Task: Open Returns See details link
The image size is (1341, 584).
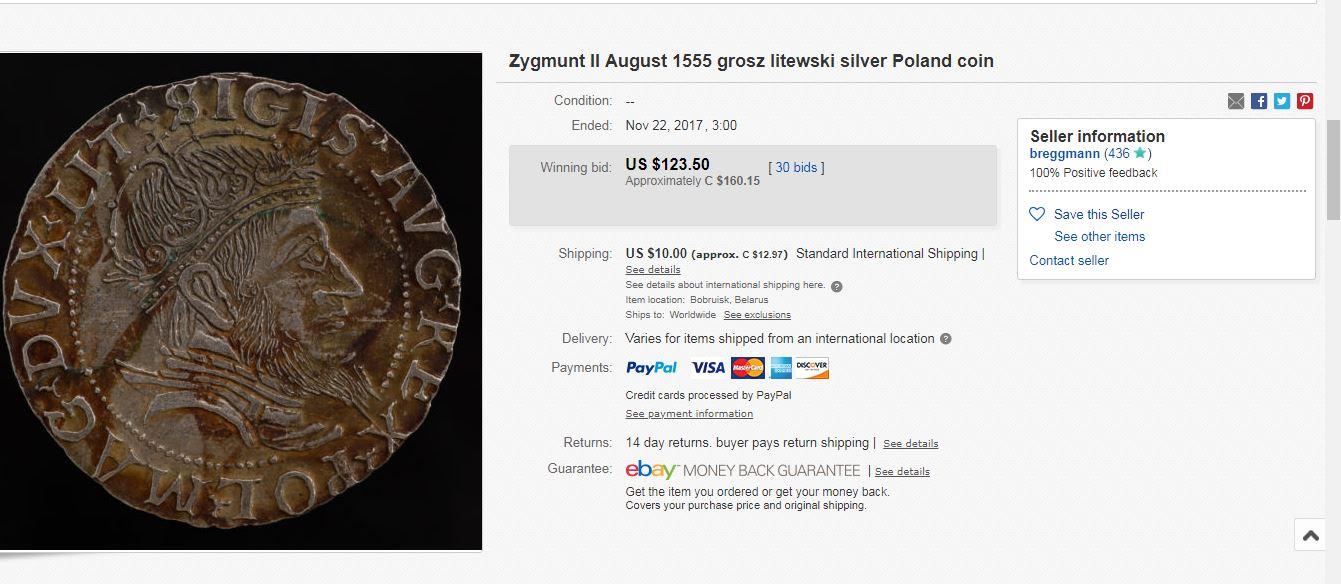Action: pos(911,444)
